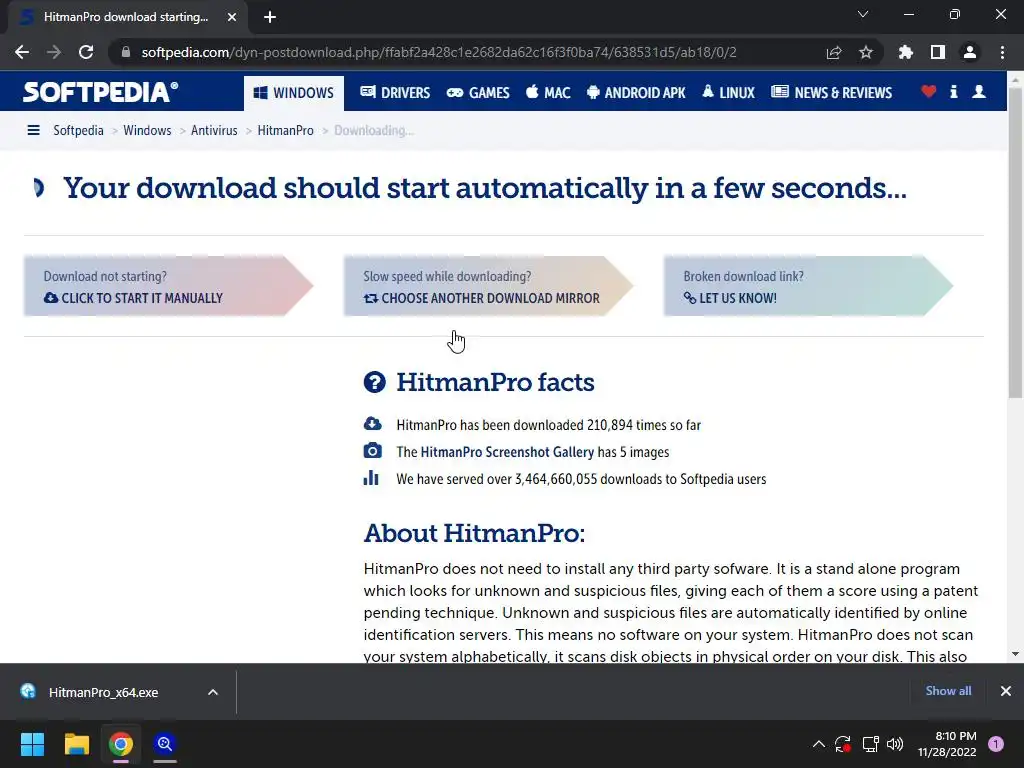Choose another download mirror
1024x768 pixels.
[x=488, y=286]
